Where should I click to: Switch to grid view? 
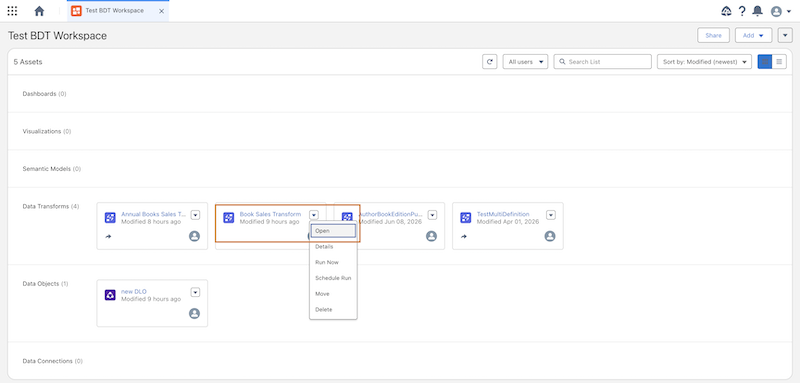click(765, 62)
